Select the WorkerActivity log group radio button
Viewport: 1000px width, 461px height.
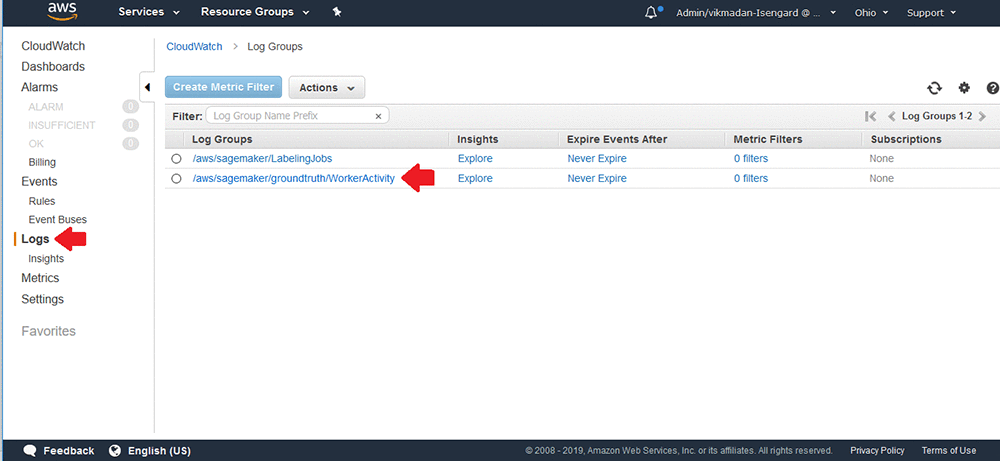[x=177, y=179]
